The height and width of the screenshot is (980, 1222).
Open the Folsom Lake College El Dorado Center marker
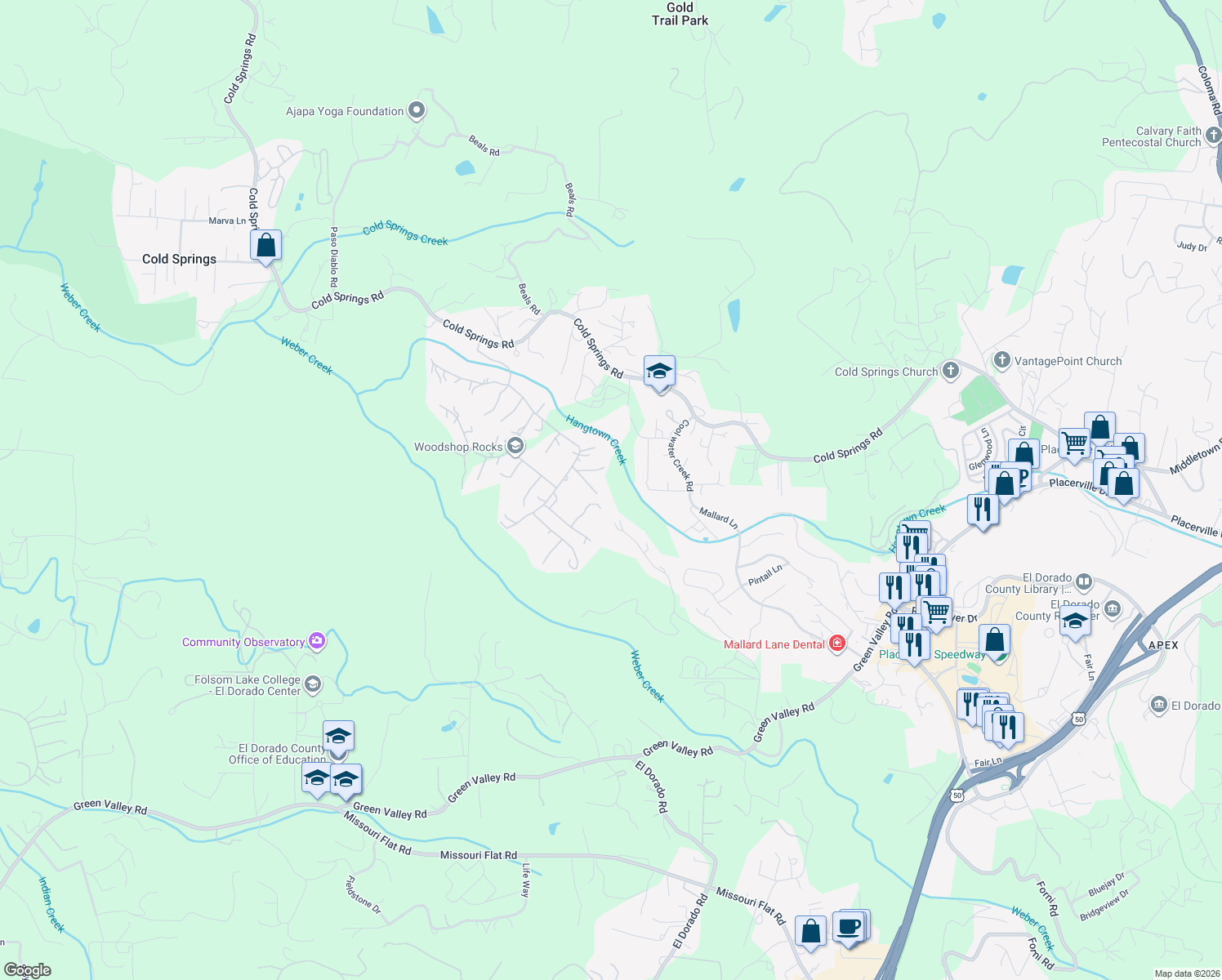point(313,683)
